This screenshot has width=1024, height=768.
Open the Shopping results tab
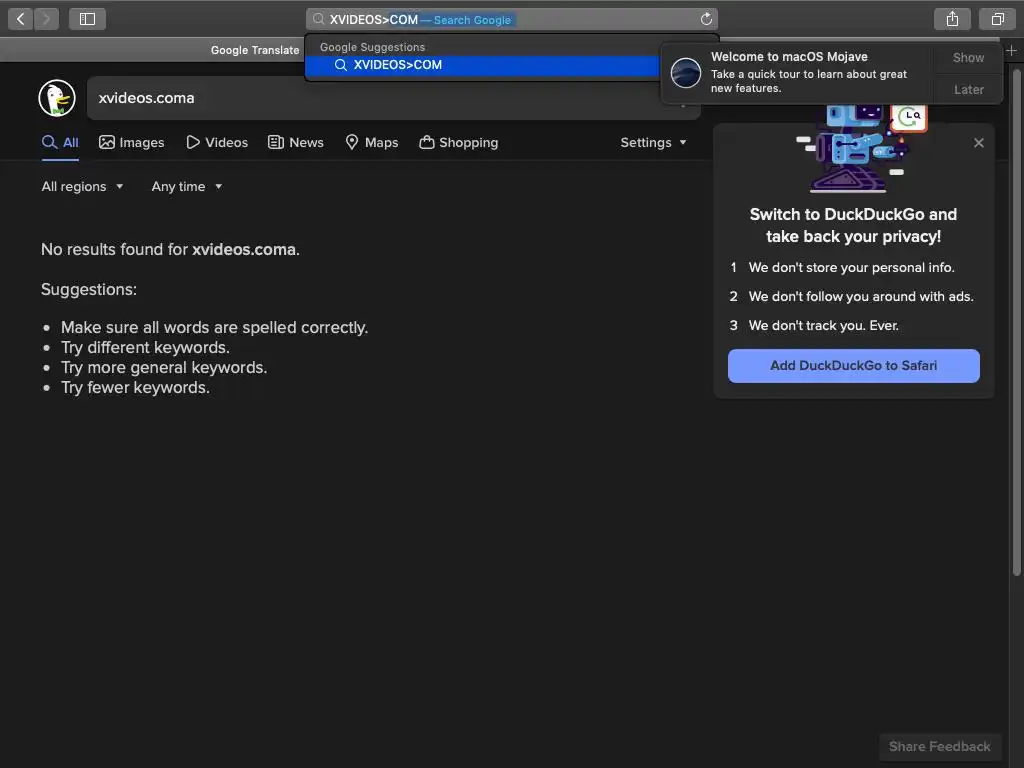click(x=458, y=142)
